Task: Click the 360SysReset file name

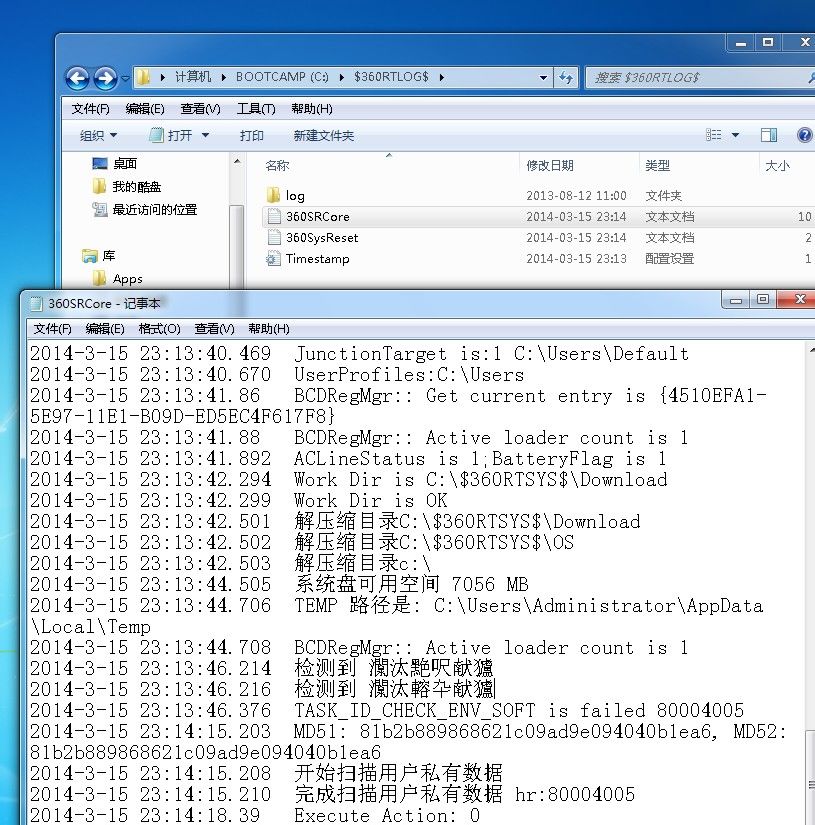Action: (322, 238)
